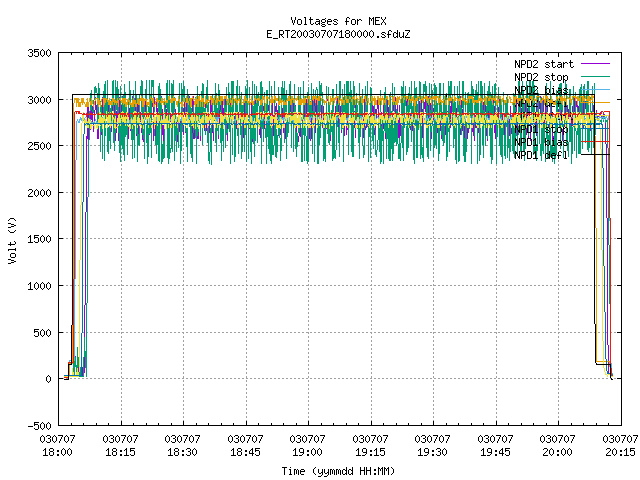Click the '030707 19:45' x-axis tick label
640x480 pixels.
click(495, 446)
